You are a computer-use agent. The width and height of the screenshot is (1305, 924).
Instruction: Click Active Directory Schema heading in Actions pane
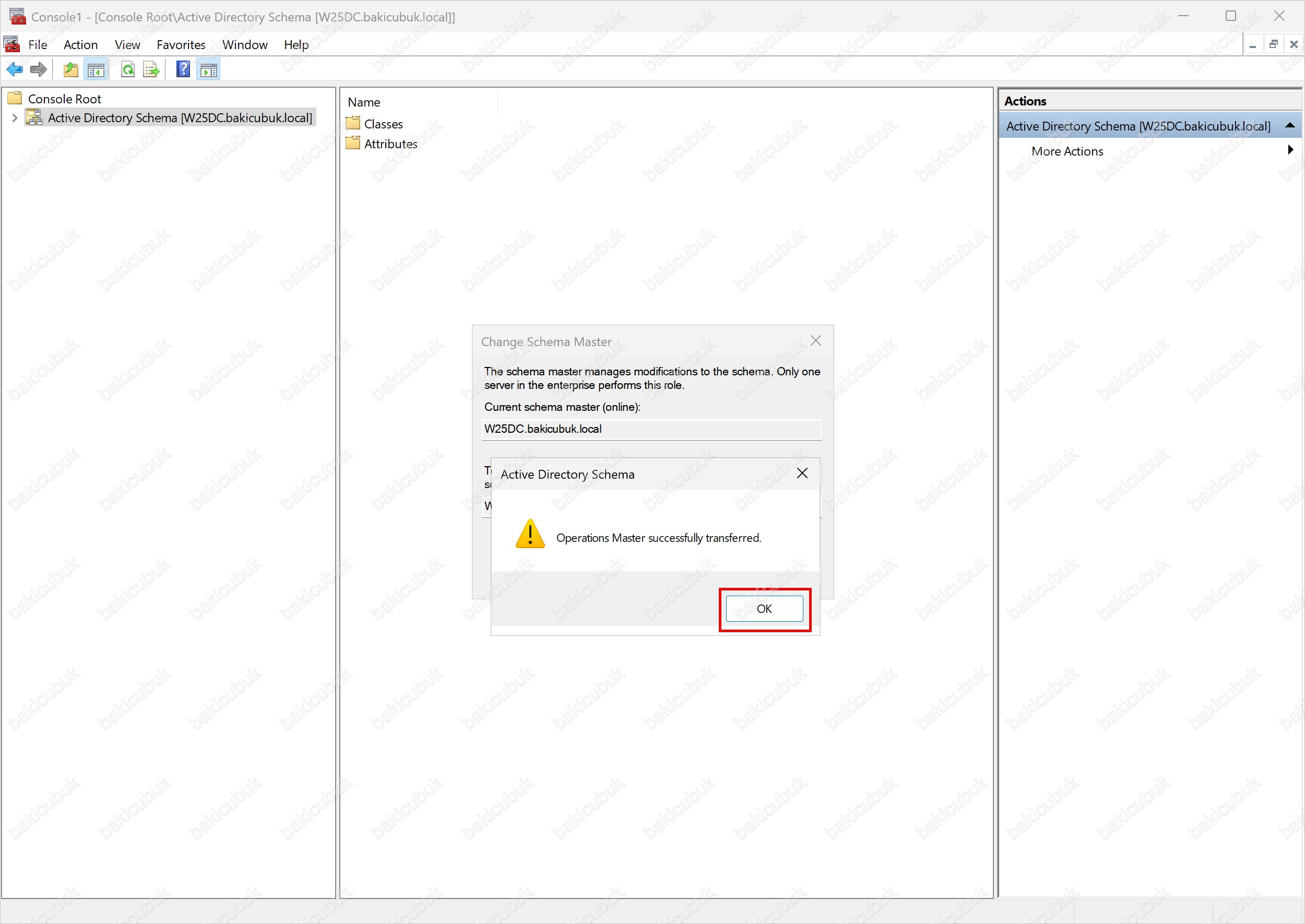pyautogui.click(x=1138, y=126)
